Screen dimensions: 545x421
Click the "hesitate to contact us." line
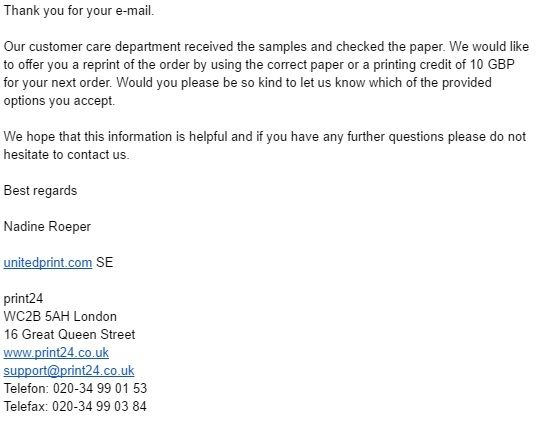66,155
